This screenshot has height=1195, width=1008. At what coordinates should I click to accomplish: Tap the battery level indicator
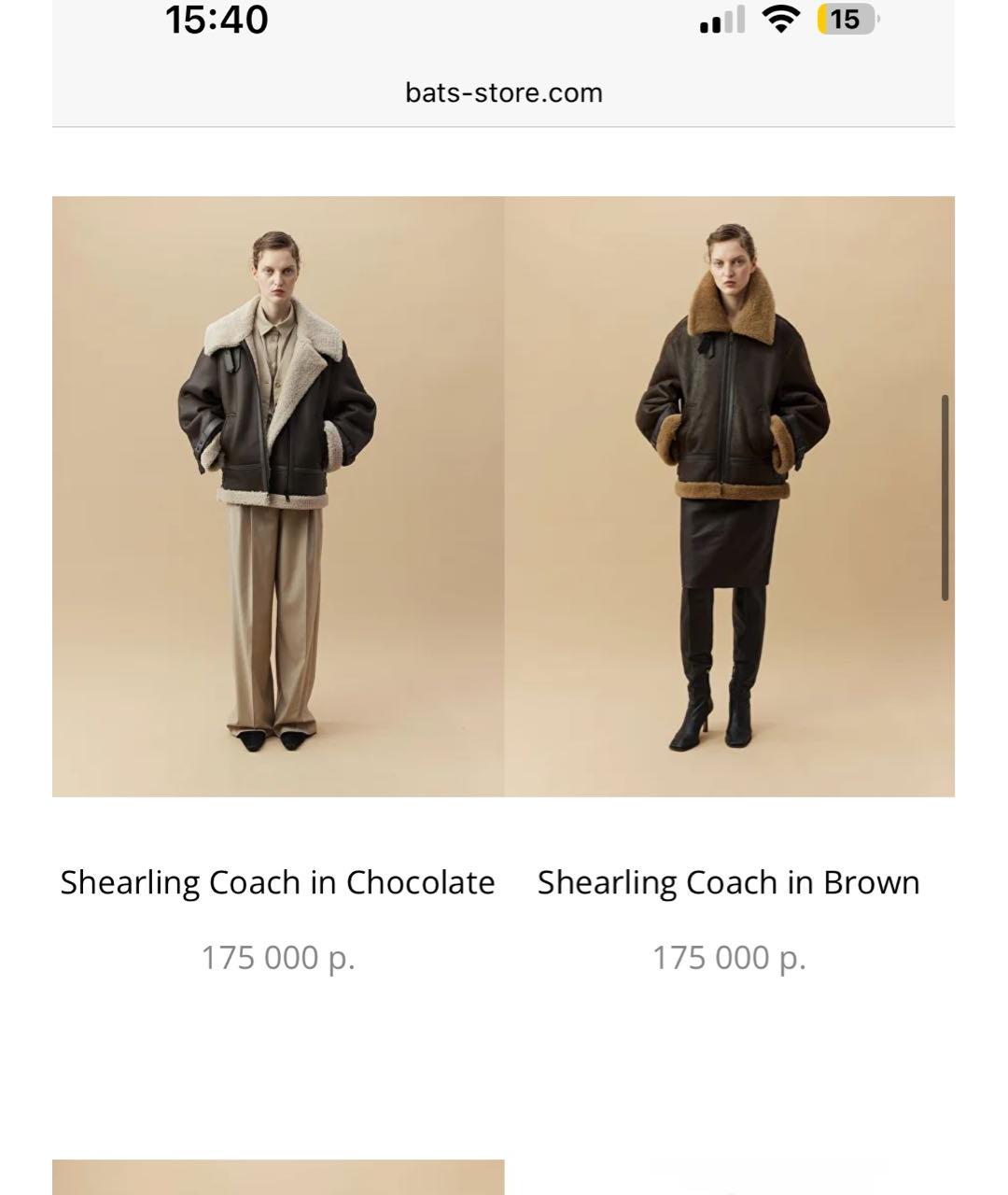tap(847, 20)
